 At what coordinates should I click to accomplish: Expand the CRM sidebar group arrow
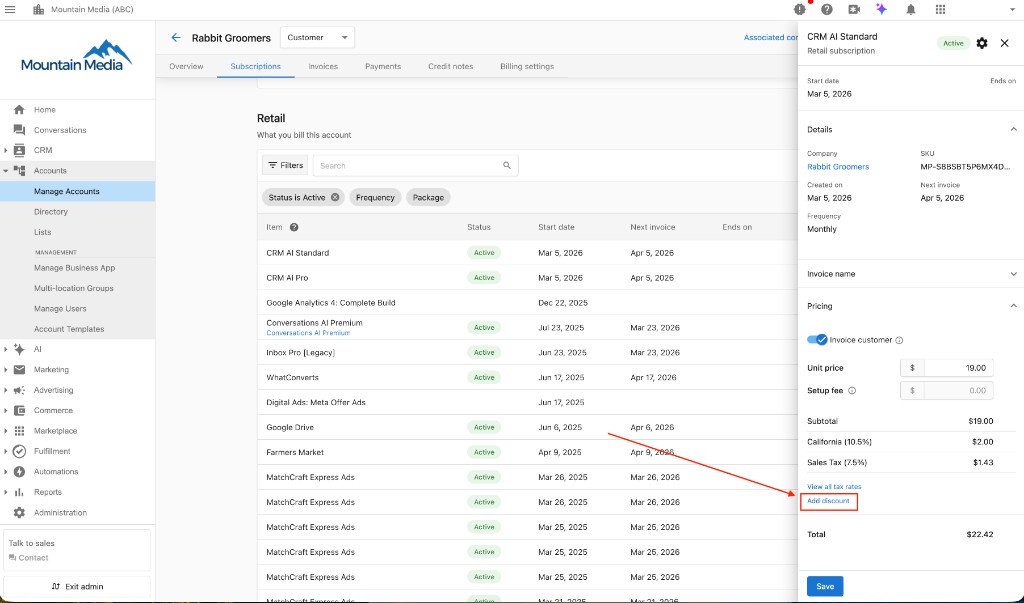click(x=6, y=150)
